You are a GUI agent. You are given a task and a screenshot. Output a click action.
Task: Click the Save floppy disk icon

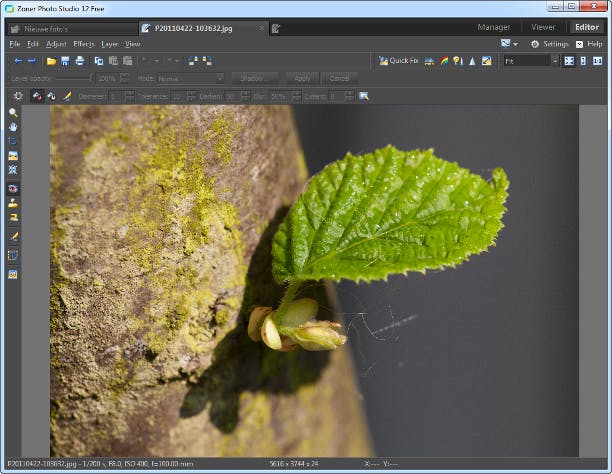coord(65,61)
